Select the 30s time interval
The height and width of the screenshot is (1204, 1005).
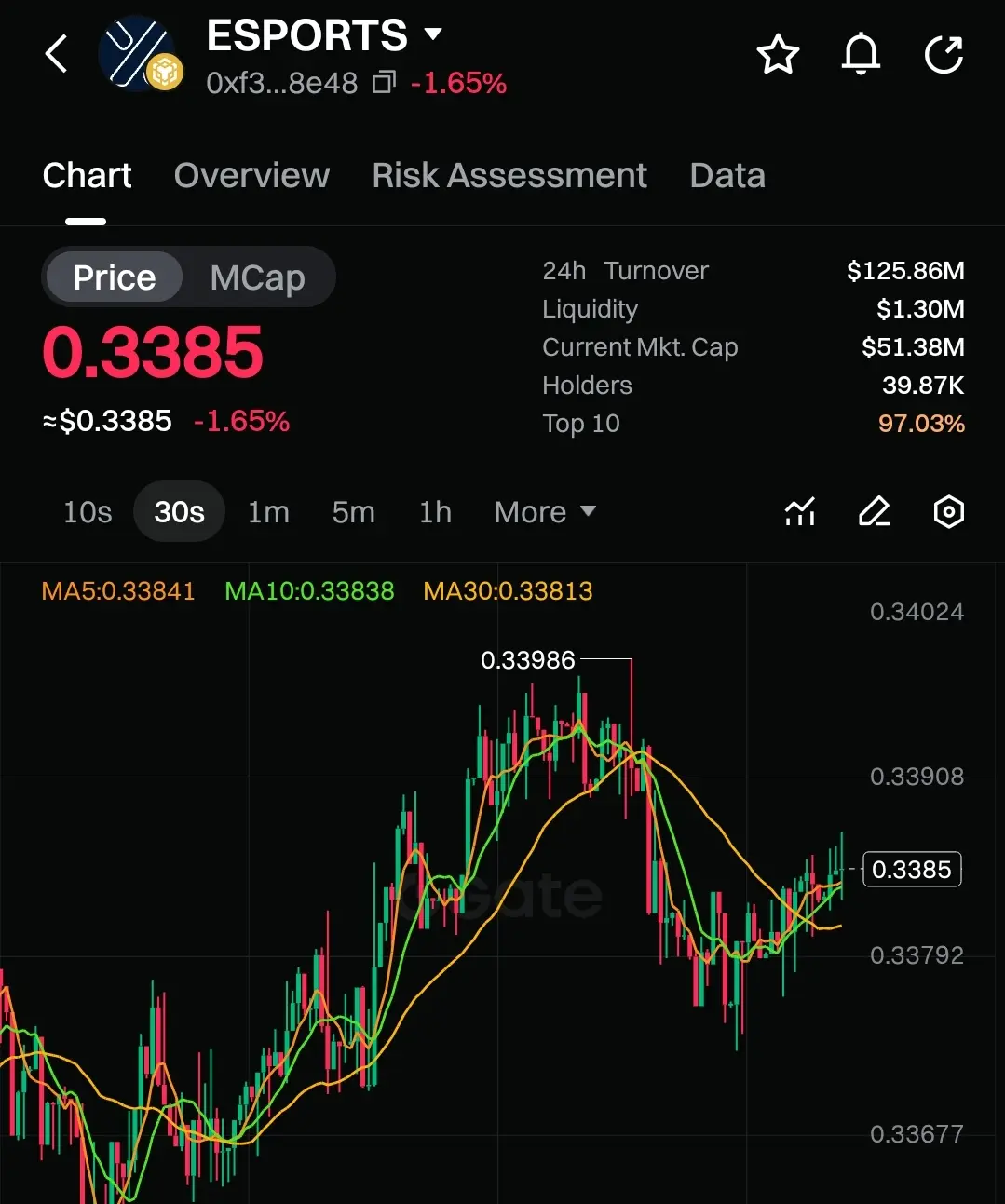click(180, 511)
